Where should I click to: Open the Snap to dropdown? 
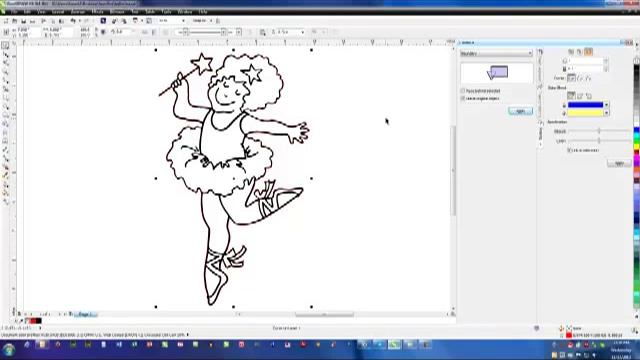click(x=202, y=21)
